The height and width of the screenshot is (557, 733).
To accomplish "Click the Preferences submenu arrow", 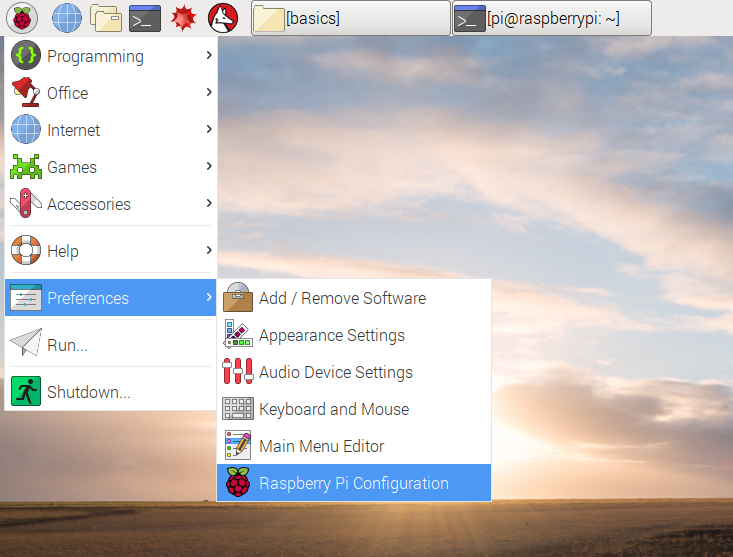I will [x=209, y=297].
